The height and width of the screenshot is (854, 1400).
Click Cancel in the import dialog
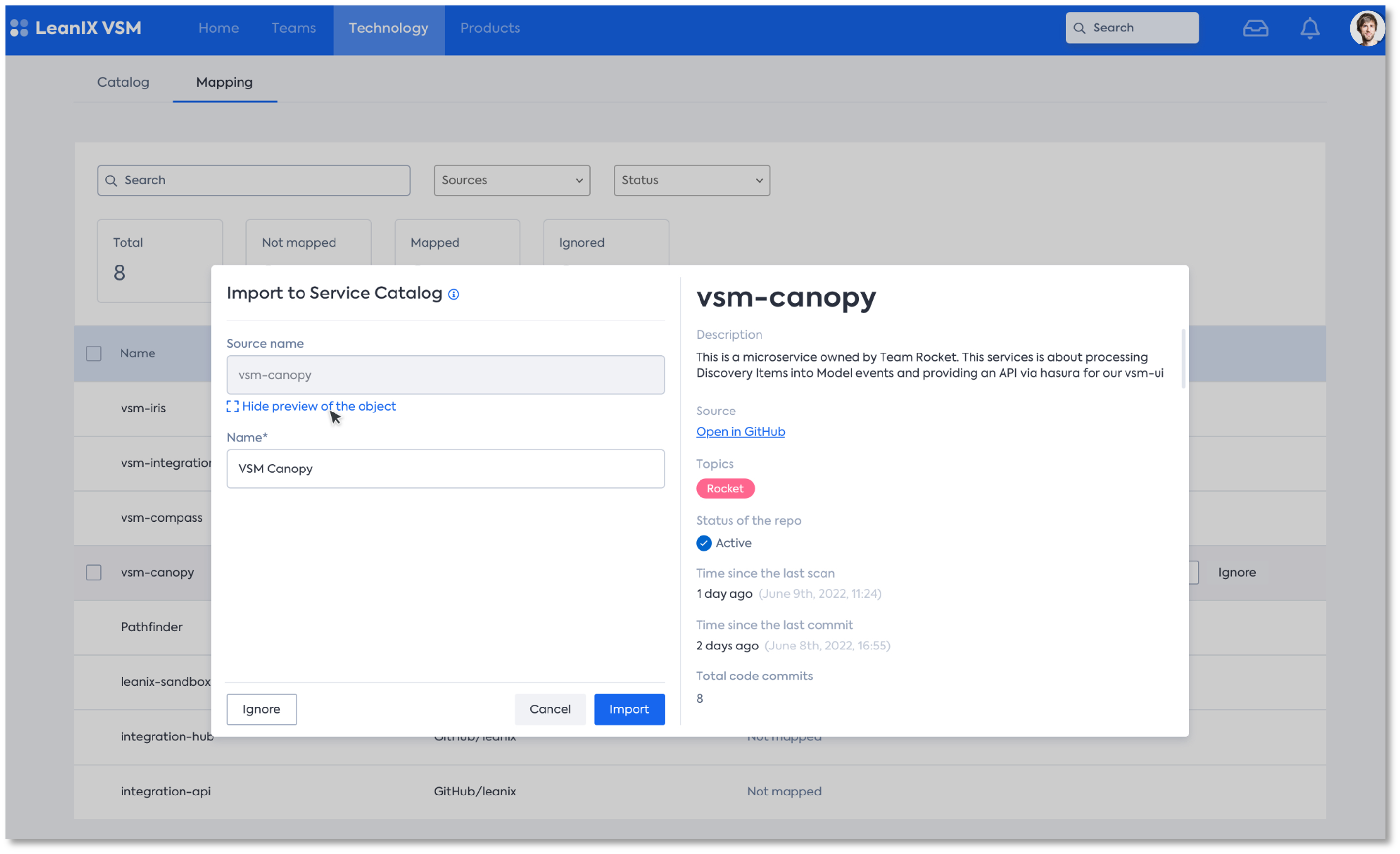coord(550,709)
